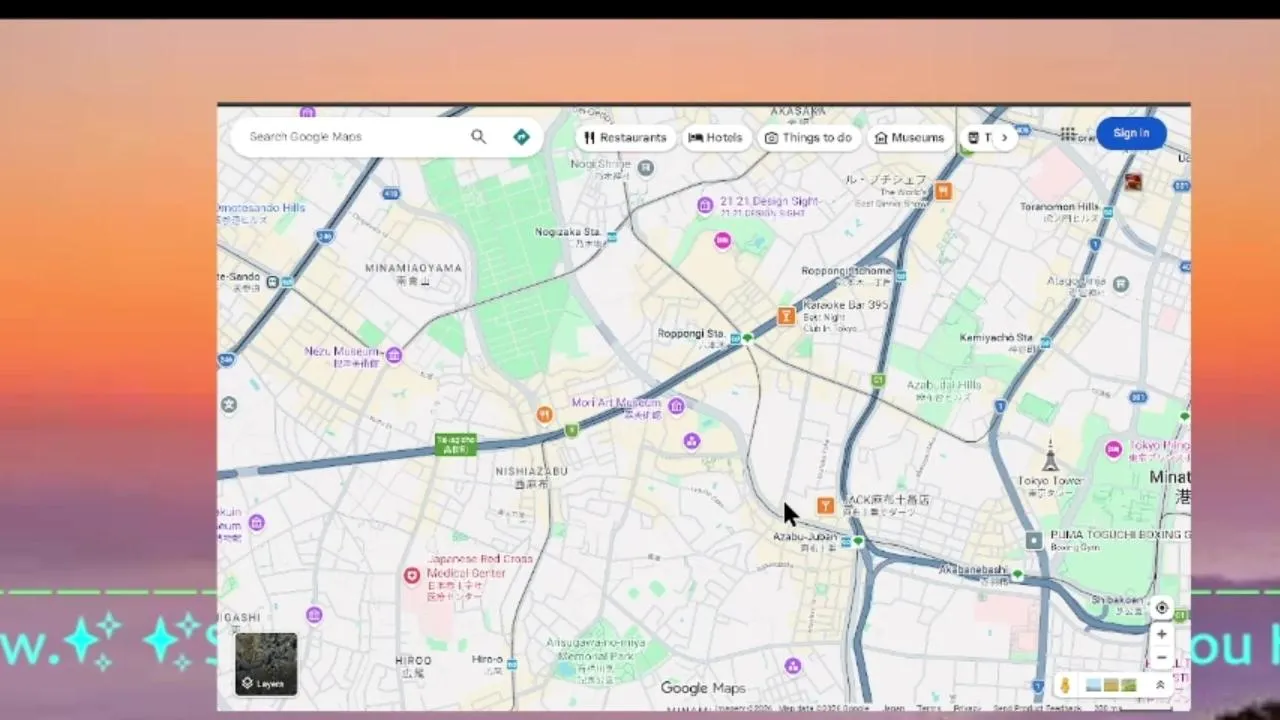Open the Layers map-type thumbnail
Image resolution: width=1280 pixels, height=720 pixels.
click(x=266, y=664)
